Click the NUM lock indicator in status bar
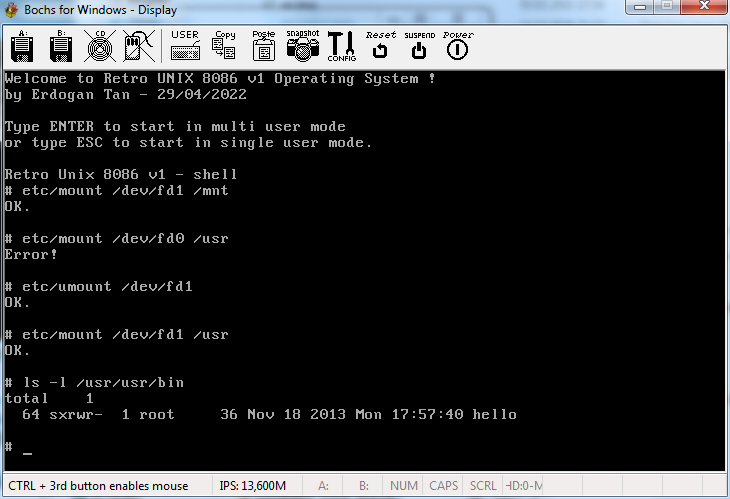Image resolution: width=730 pixels, height=499 pixels. [x=404, y=486]
